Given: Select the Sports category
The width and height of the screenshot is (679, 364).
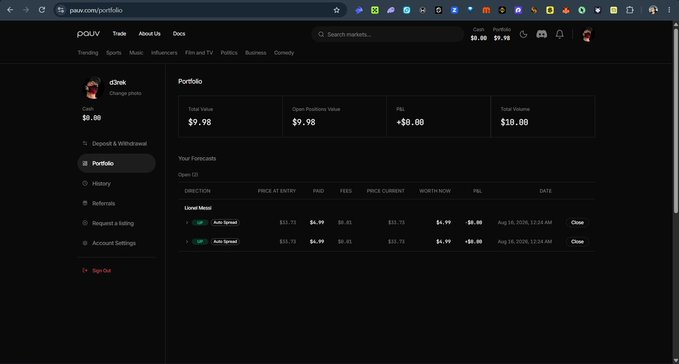Looking at the screenshot, I should [113, 53].
